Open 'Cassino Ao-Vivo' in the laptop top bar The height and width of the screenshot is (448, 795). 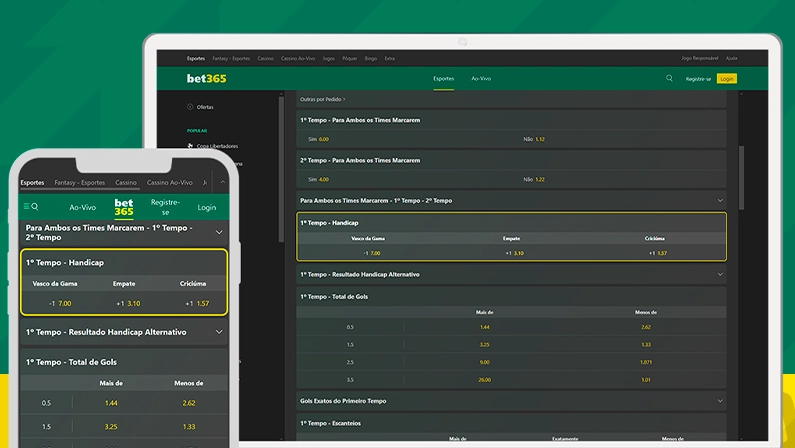pyautogui.click(x=298, y=58)
